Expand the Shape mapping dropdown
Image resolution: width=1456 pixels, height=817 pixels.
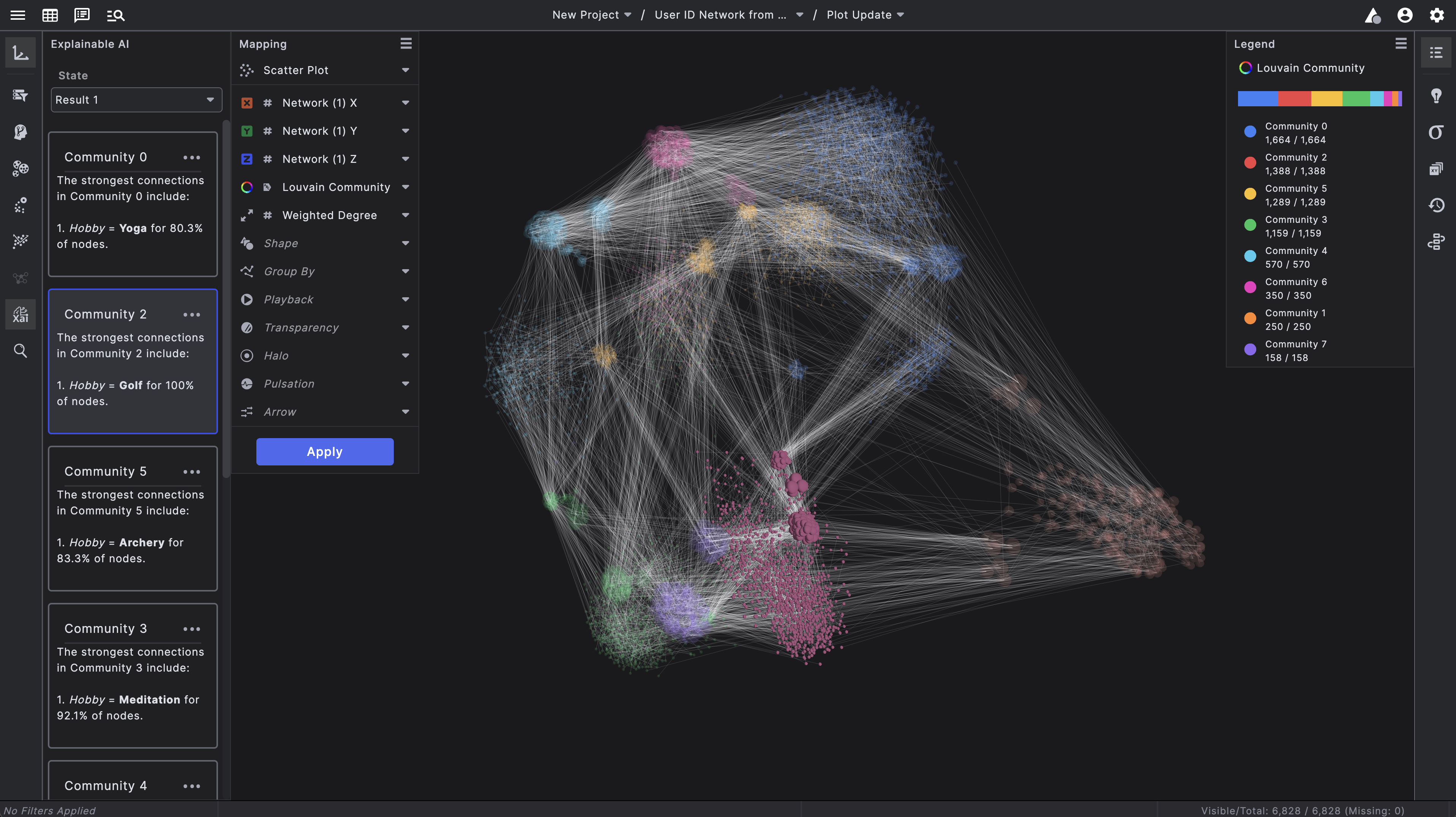click(405, 243)
